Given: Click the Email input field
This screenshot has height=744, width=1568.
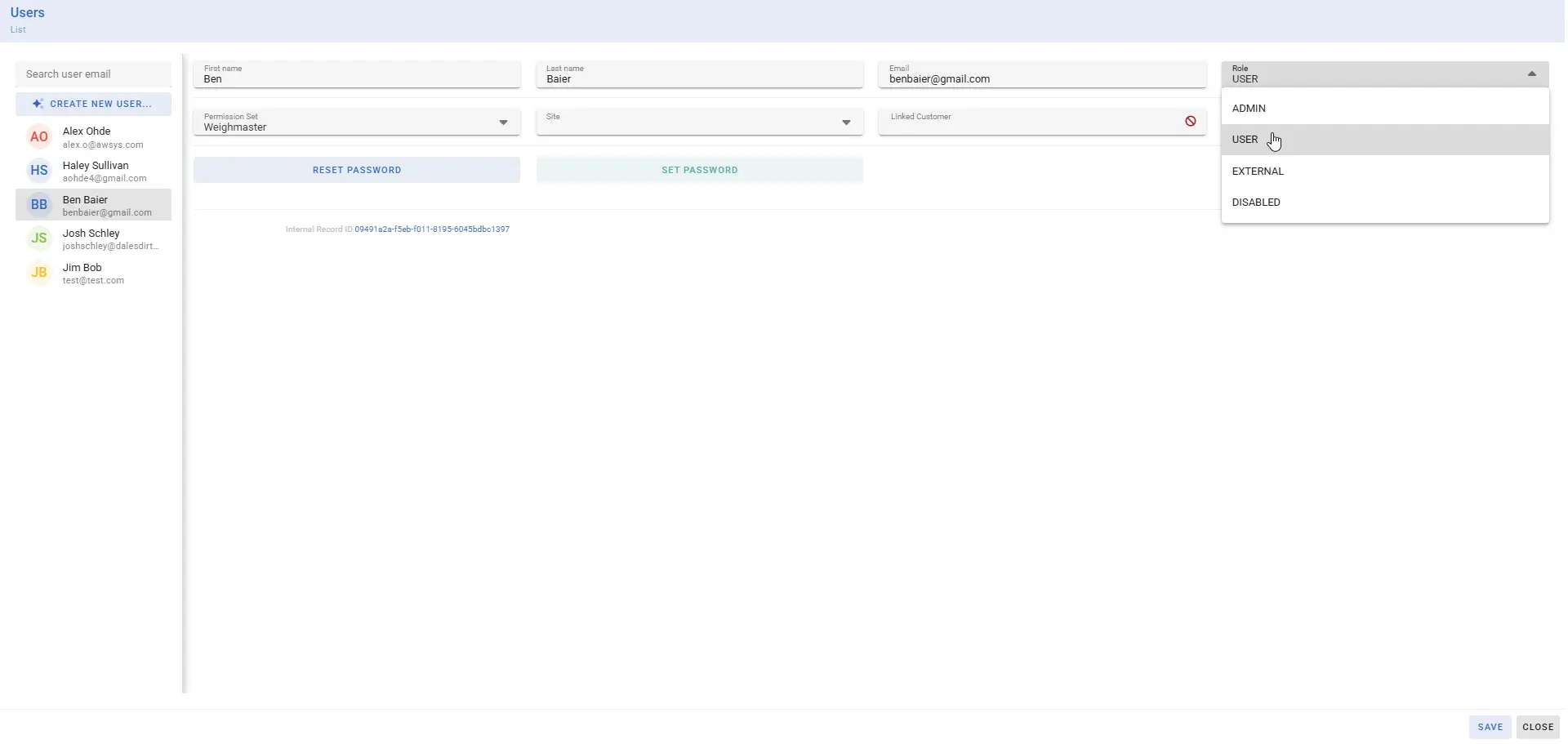Looking at the screenshot, I should (1041, 79).
